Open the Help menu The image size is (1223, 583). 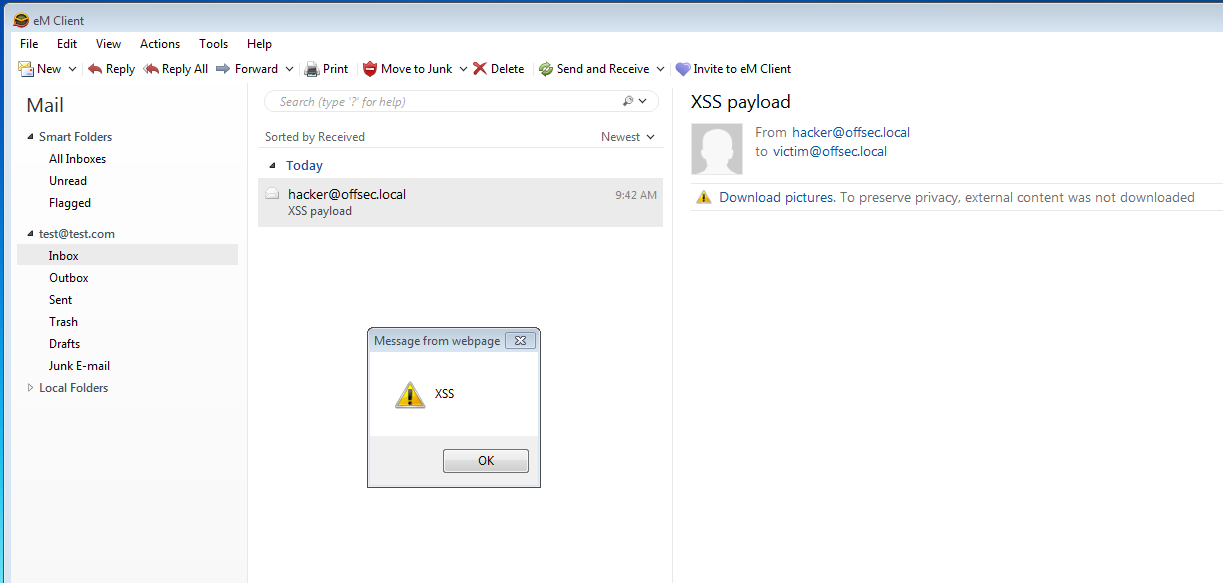click(x=259, y=44)
